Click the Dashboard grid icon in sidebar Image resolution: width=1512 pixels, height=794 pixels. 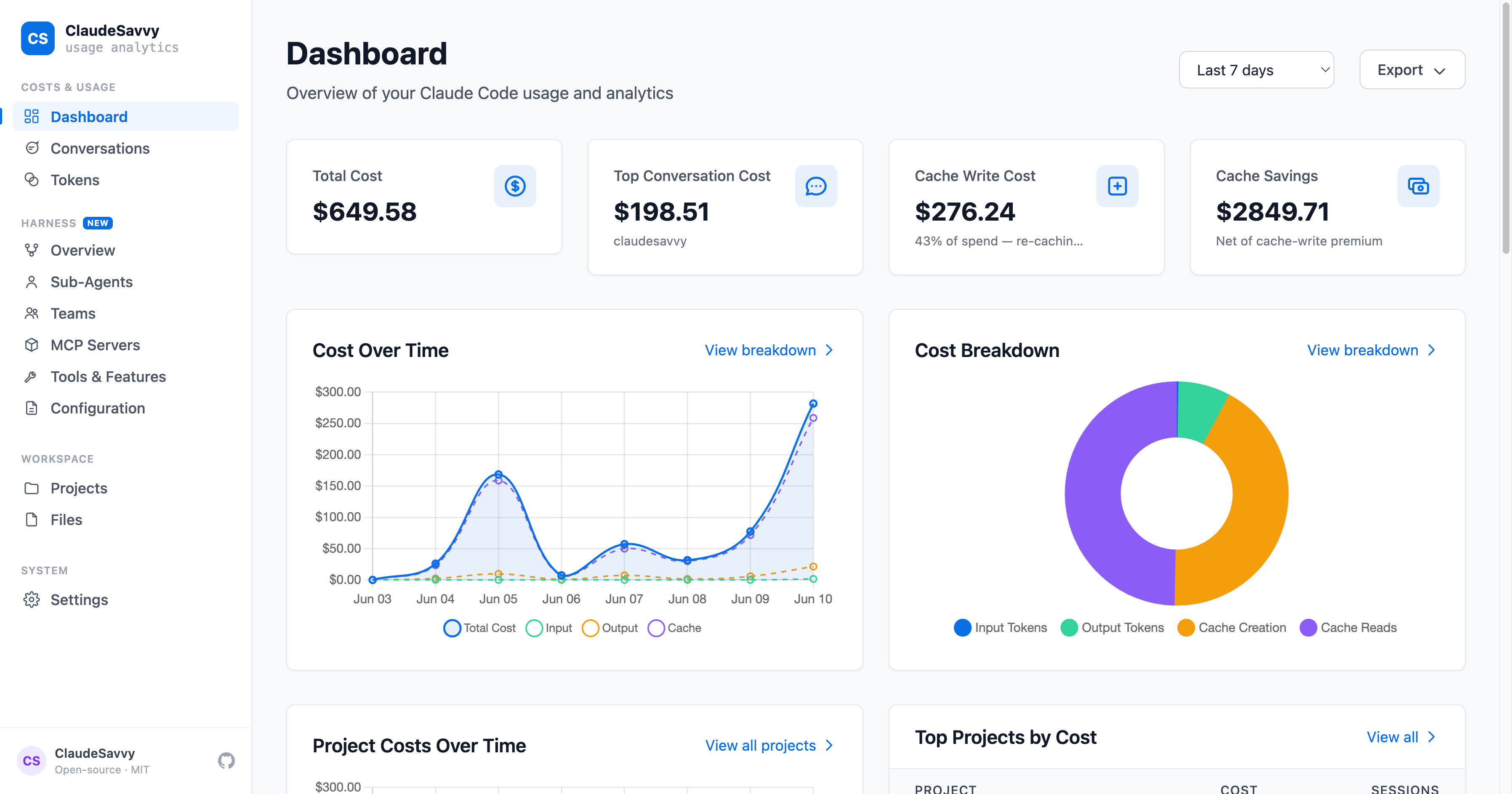[32, 116]
